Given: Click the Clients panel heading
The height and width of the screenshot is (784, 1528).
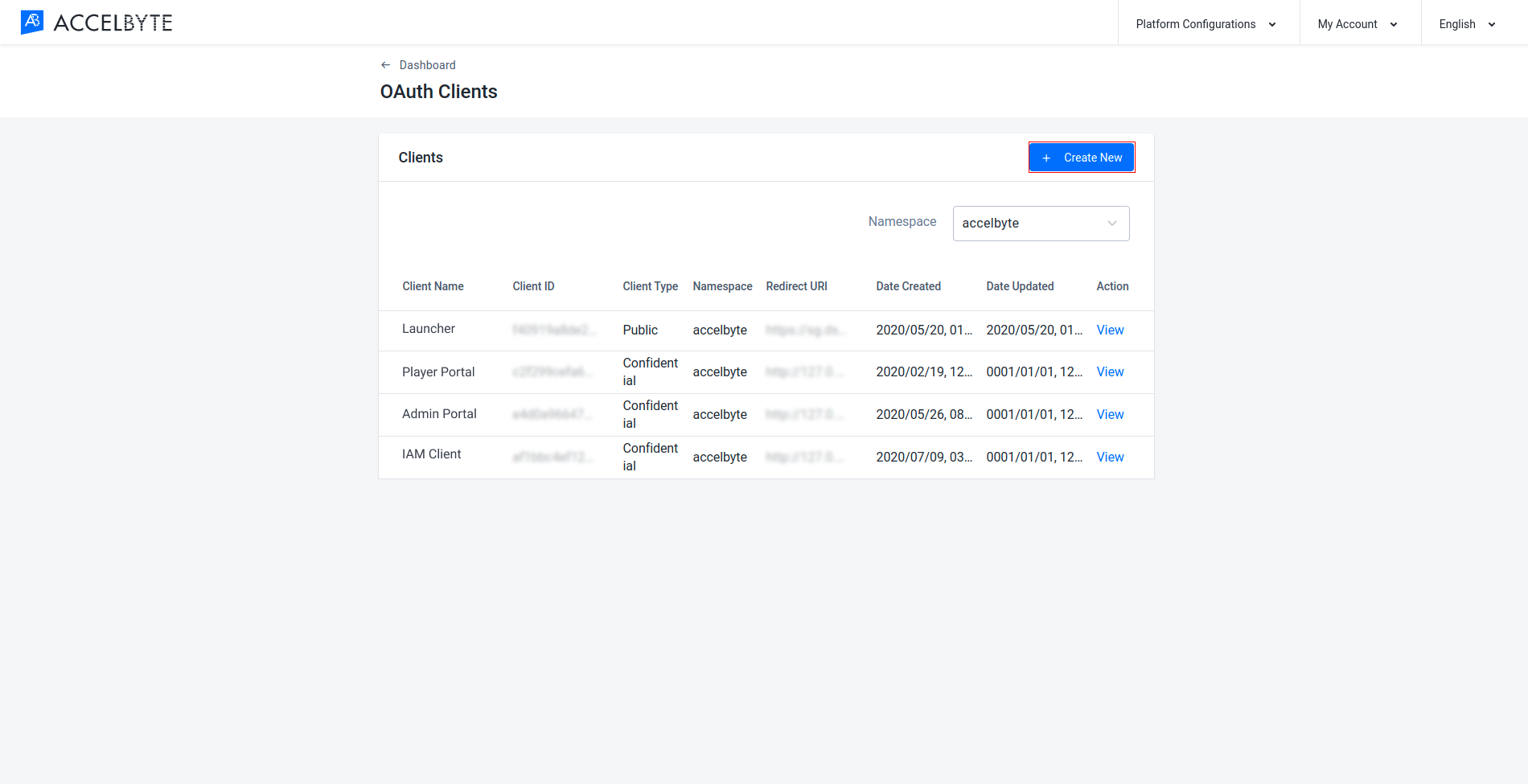Looking at the screenshot, I should click(421, 158).
